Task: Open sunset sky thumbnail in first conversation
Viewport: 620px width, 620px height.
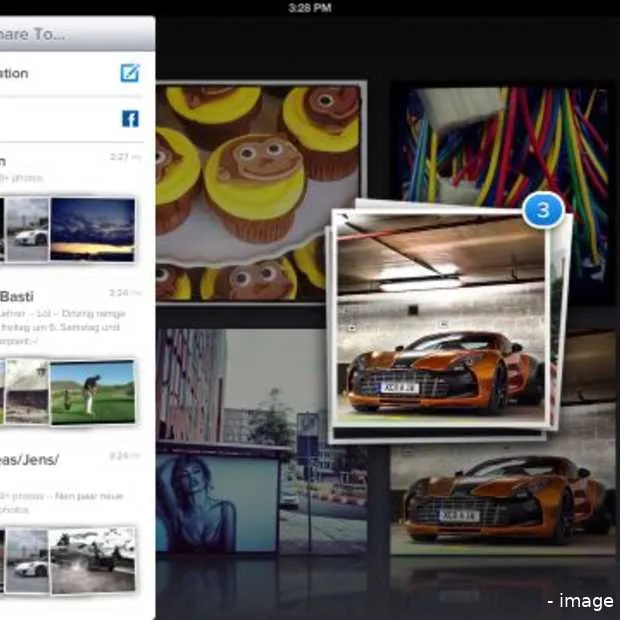Action: click(x=93, y=230)
